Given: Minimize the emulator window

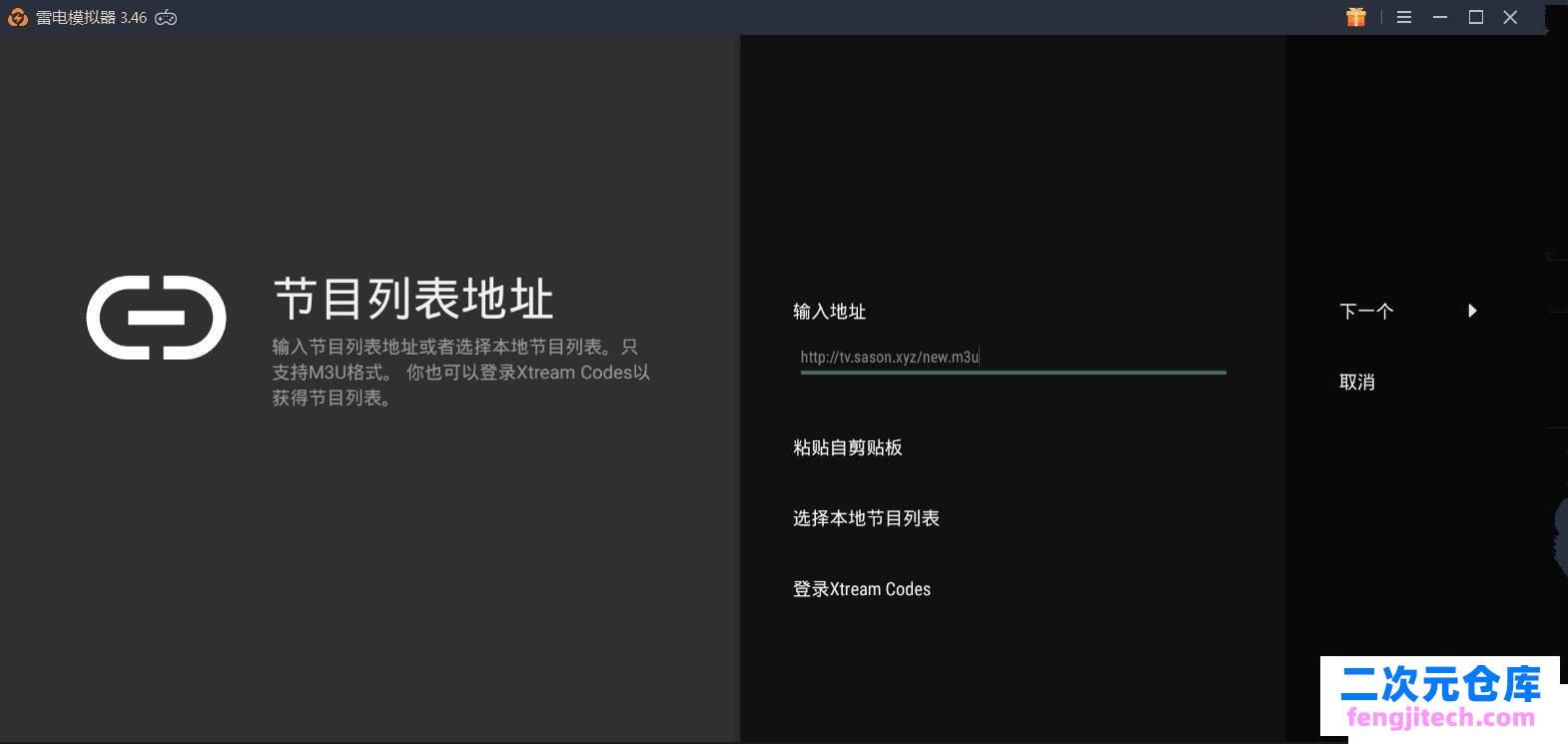Looking at the screenshot, I should (1440, 17).
